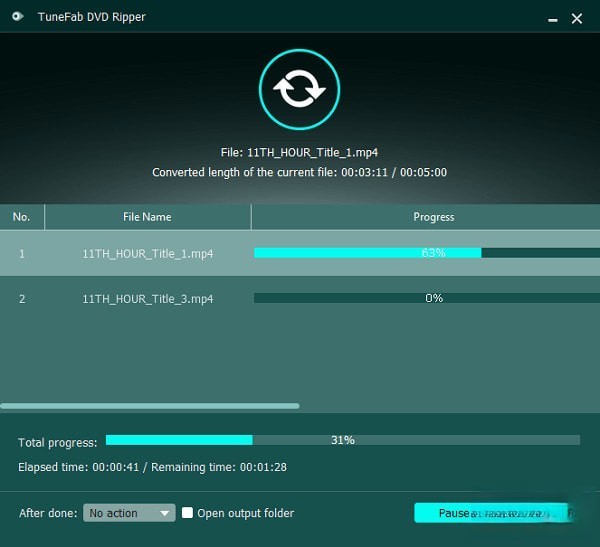Click the 0% progress bar of Title_3
Image resolution: width=600 pixels, height=547 pixels.
pos(427,298)
